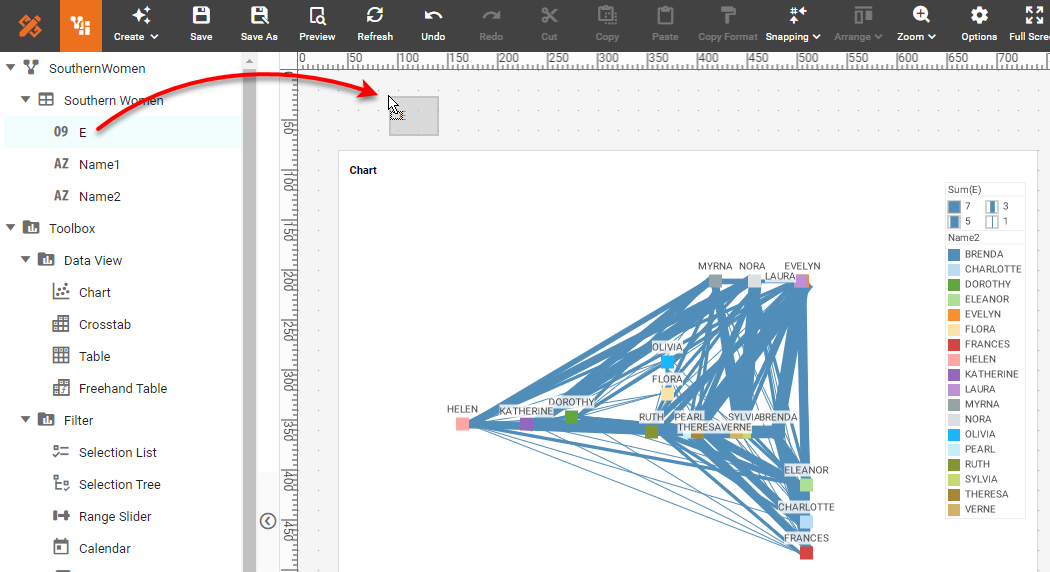
Task: Collapse the Southern Women table node
Action: (x=25, y=100)
